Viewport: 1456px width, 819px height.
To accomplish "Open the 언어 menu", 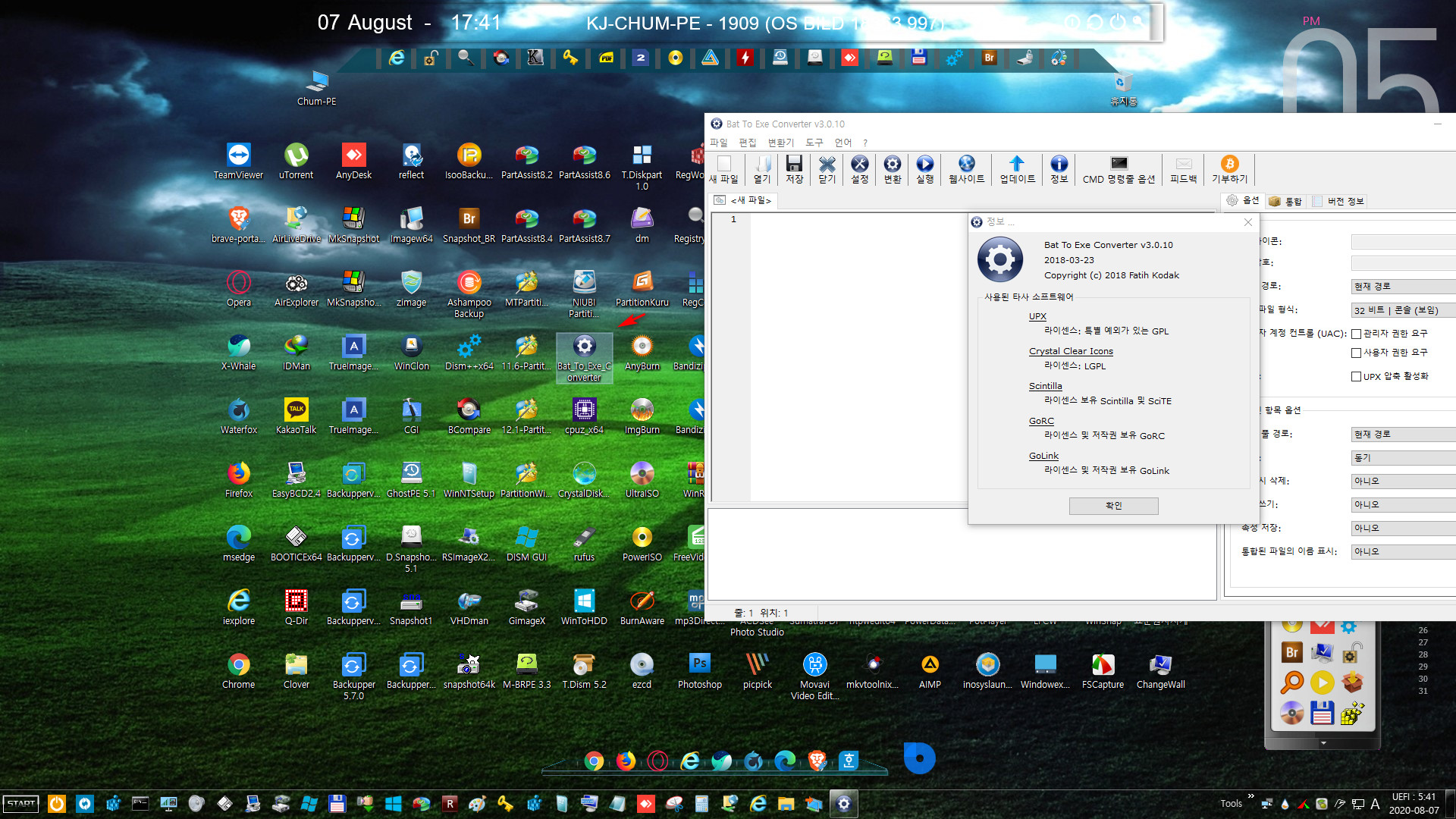I will point(843,143).
